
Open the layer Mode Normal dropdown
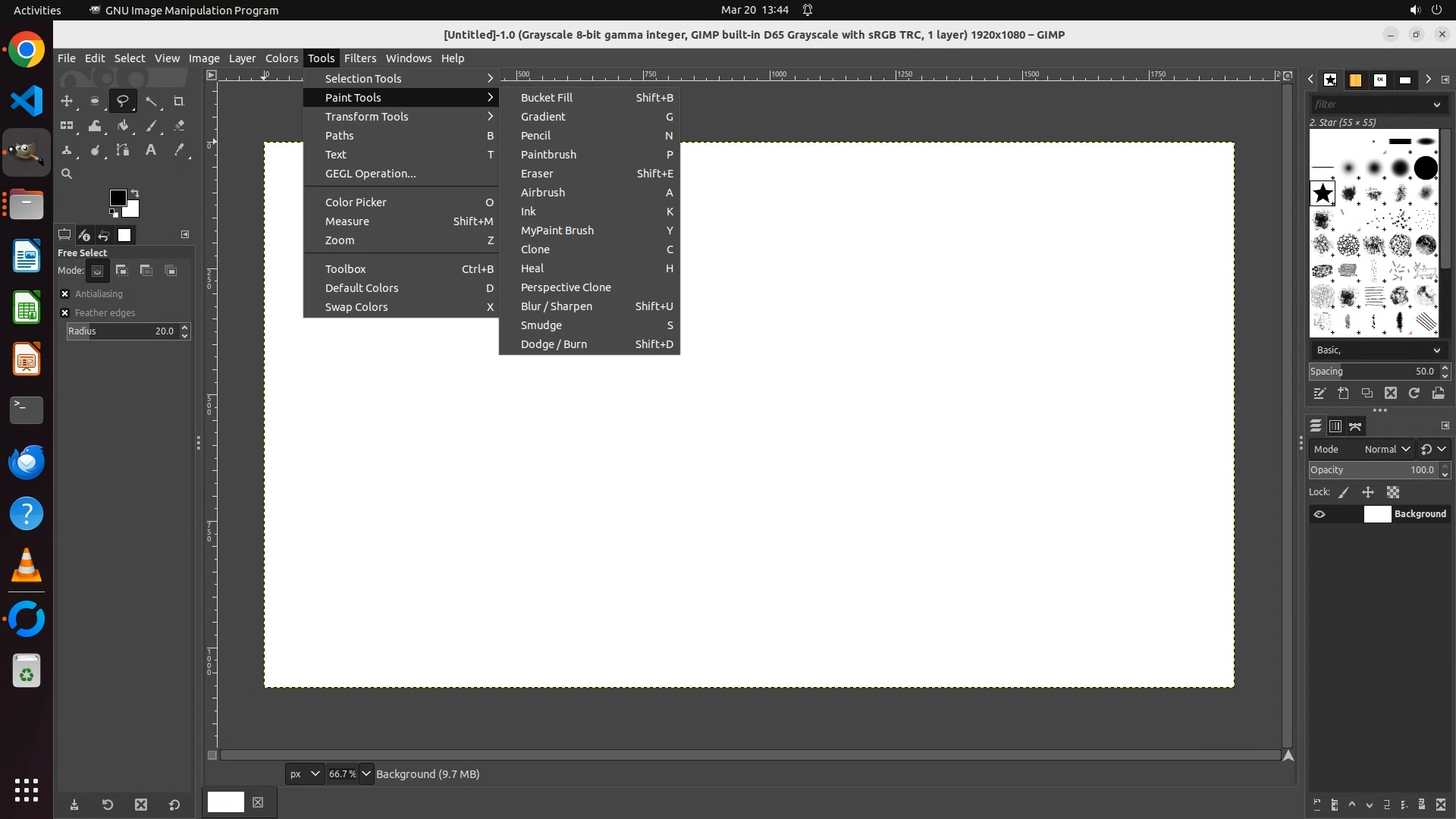1386,449
